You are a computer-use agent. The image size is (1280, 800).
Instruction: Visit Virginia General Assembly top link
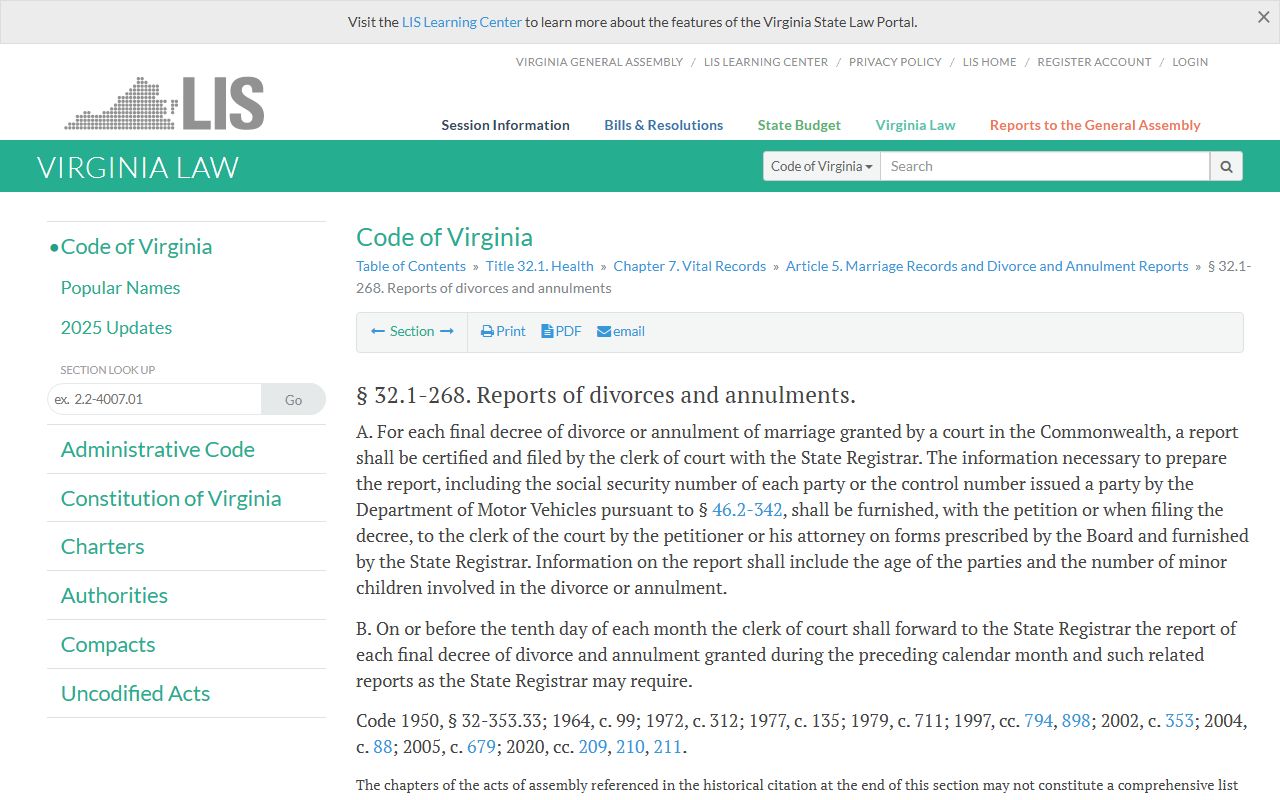click(x=599, y=62)
